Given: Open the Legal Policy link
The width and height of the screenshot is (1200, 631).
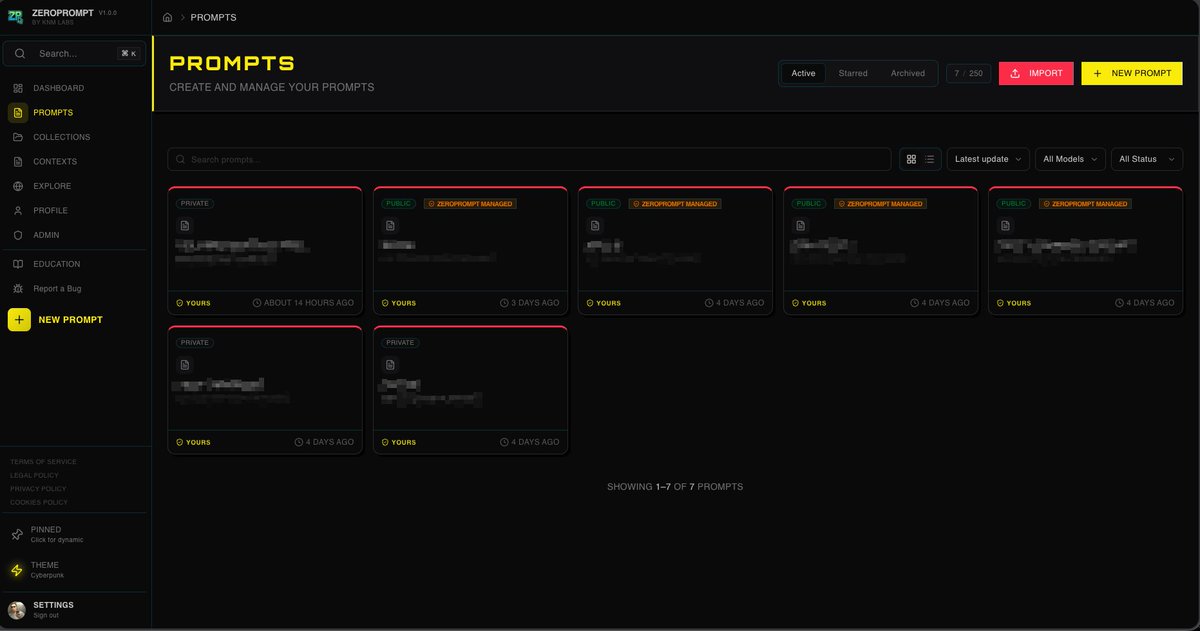Looking at the screenshot, I should 34,475.
